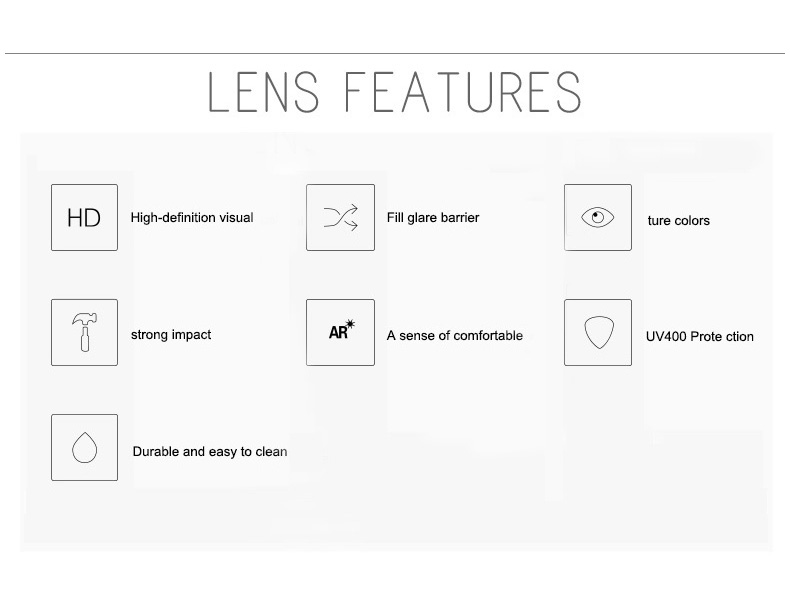Click the word "High-definition"
The height and width of the screenshot is (611, 790).
pos(173,217)
